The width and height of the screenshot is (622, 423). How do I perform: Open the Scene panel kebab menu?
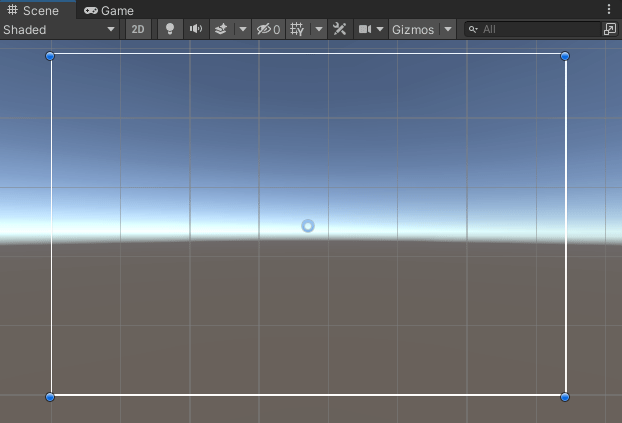pyautogui.click(x=609, y=9)
